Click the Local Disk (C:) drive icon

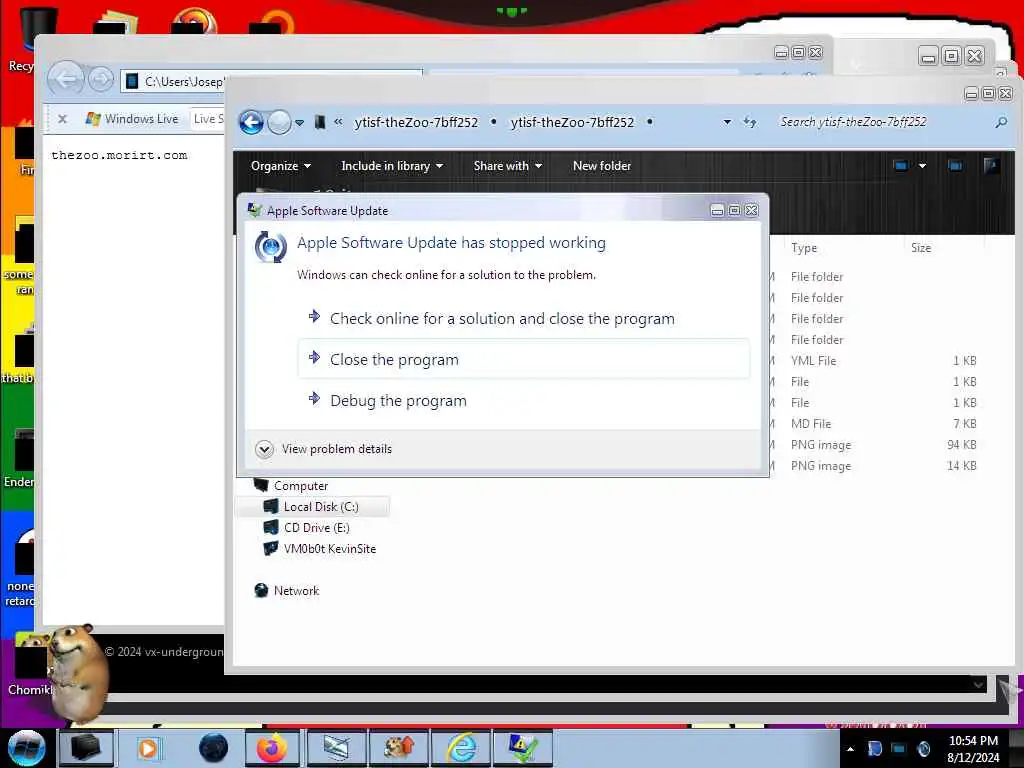(271, 506)
